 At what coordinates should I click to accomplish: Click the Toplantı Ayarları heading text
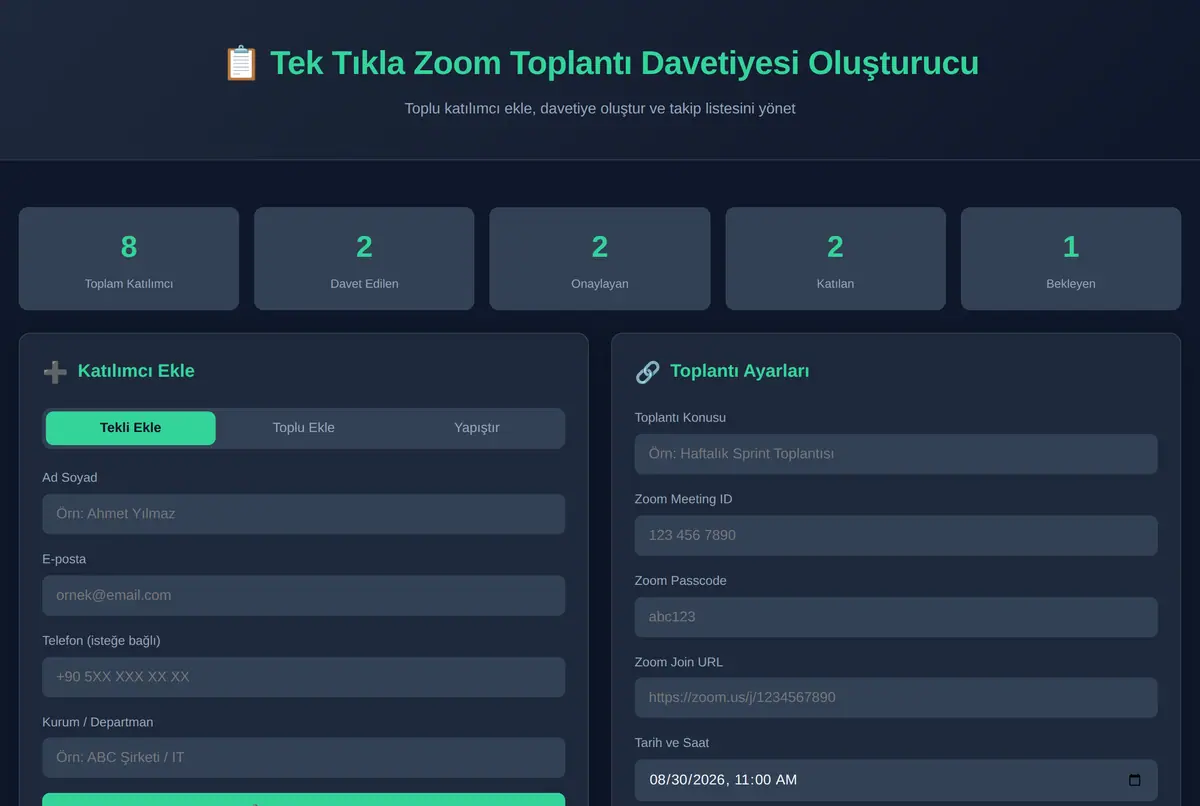point(740,371)
